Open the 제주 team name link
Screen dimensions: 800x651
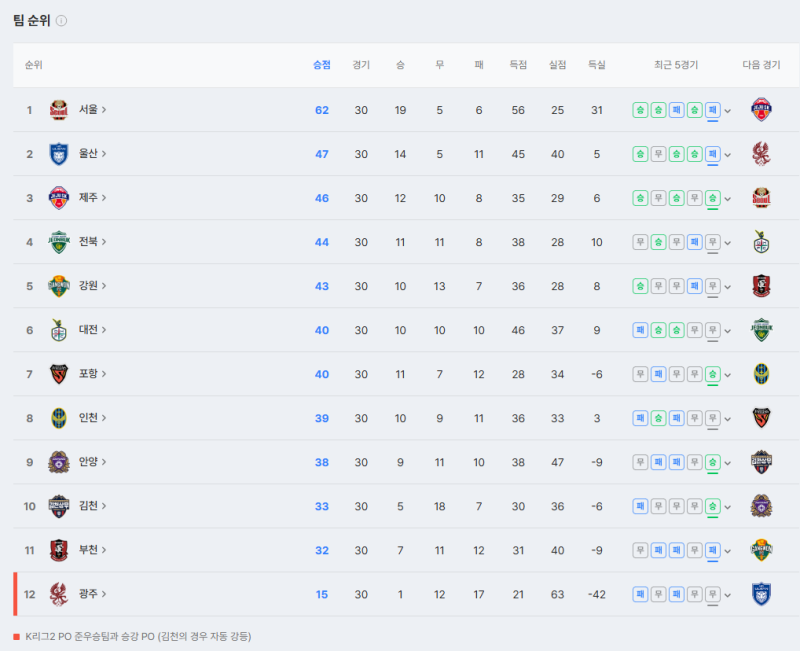point(92,197)
